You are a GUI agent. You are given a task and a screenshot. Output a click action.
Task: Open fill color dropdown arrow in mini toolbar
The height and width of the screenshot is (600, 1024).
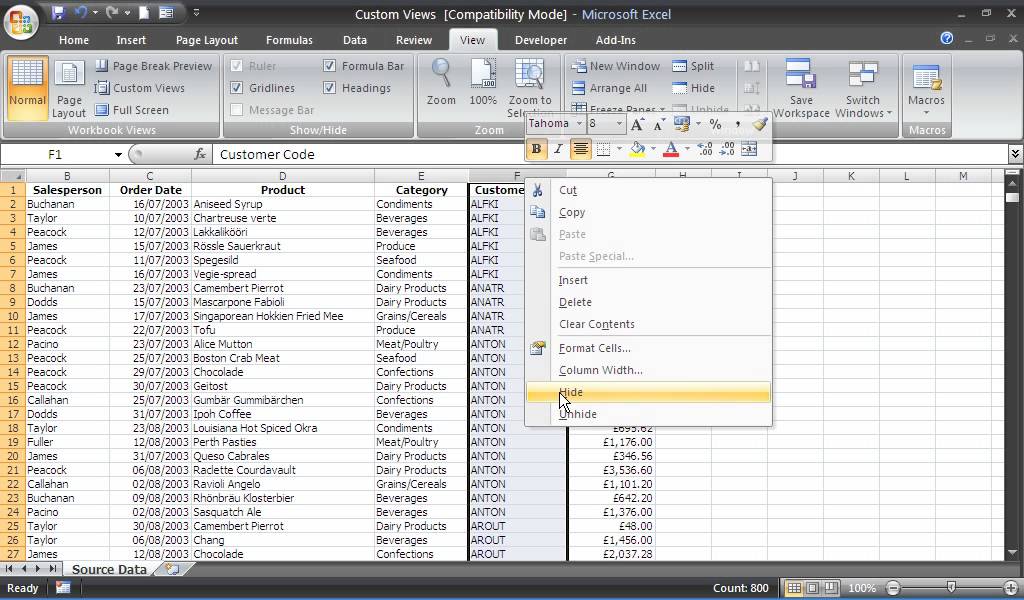point(653,149)
